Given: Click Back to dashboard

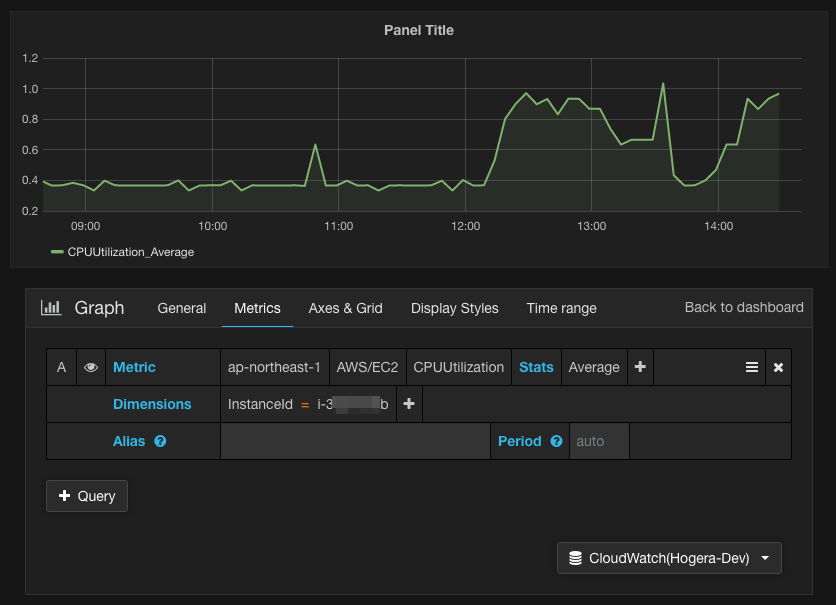Looking at the screenshot, I should coord(744,308).
